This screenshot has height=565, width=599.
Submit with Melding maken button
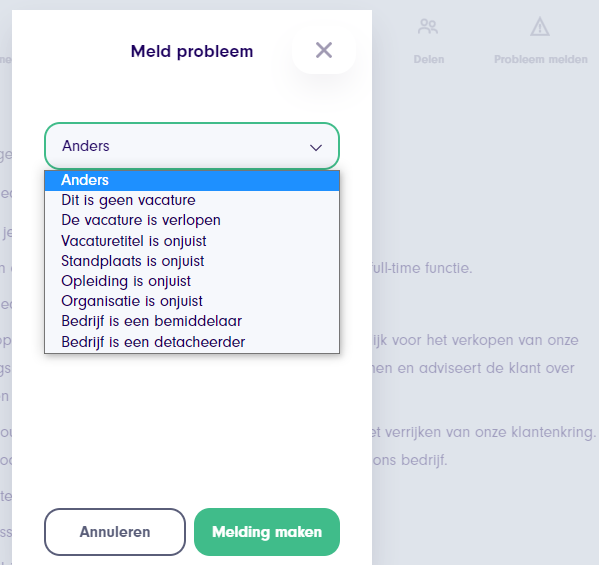point(267,532)
